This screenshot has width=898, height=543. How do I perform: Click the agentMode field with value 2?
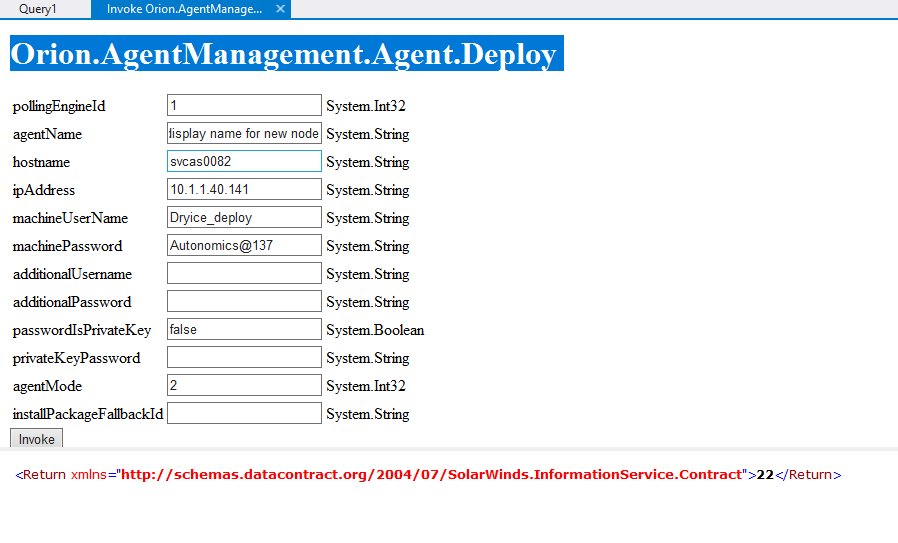click(244, 385)
